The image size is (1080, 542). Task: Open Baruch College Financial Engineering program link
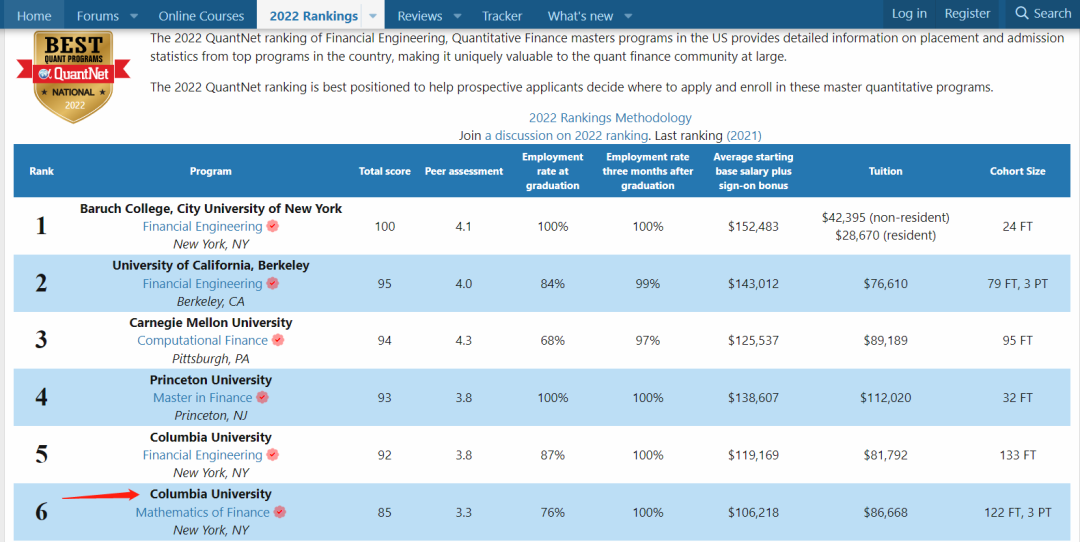[202, 226]
